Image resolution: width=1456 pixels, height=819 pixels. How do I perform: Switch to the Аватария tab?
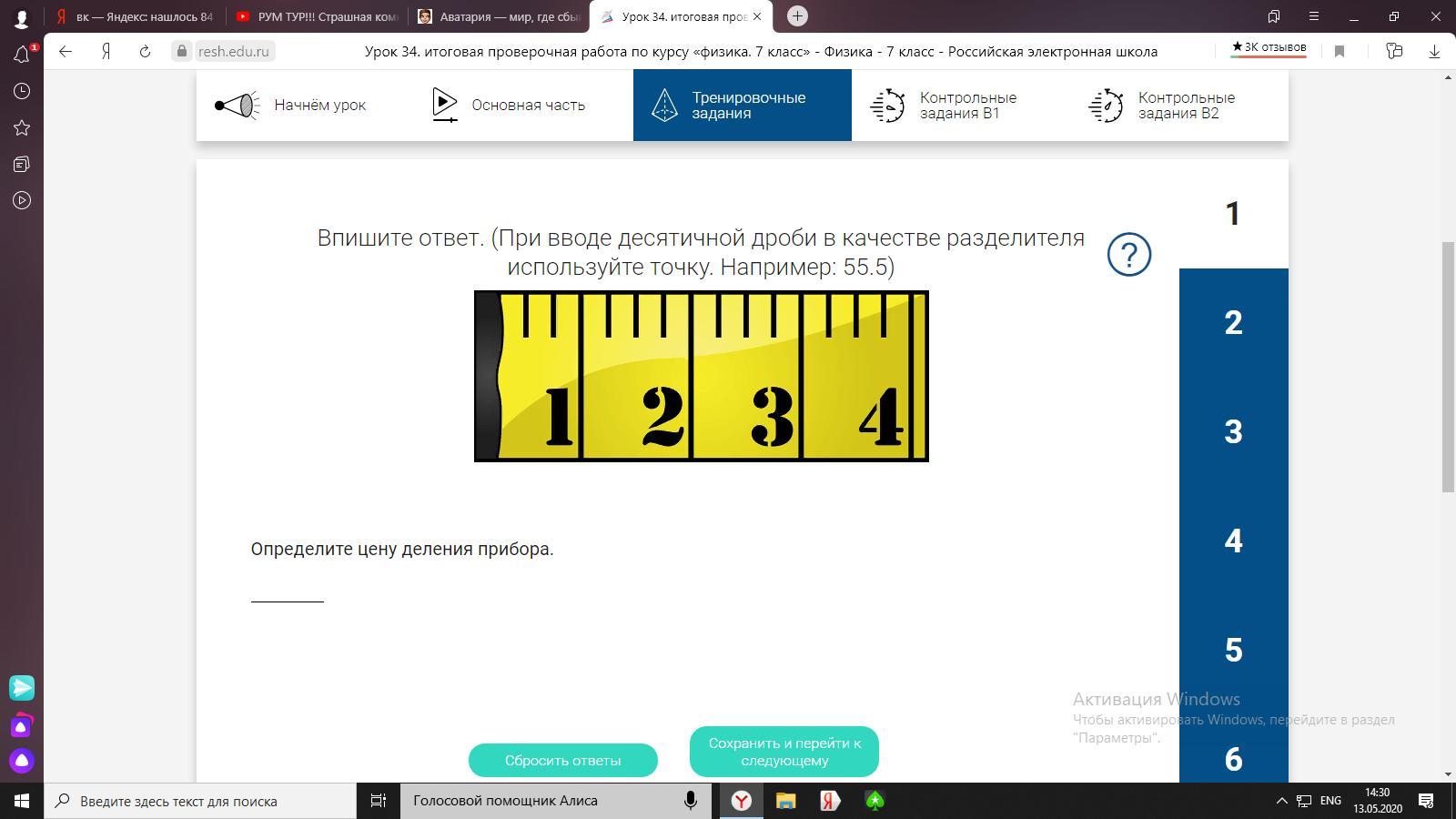point(499,16)
